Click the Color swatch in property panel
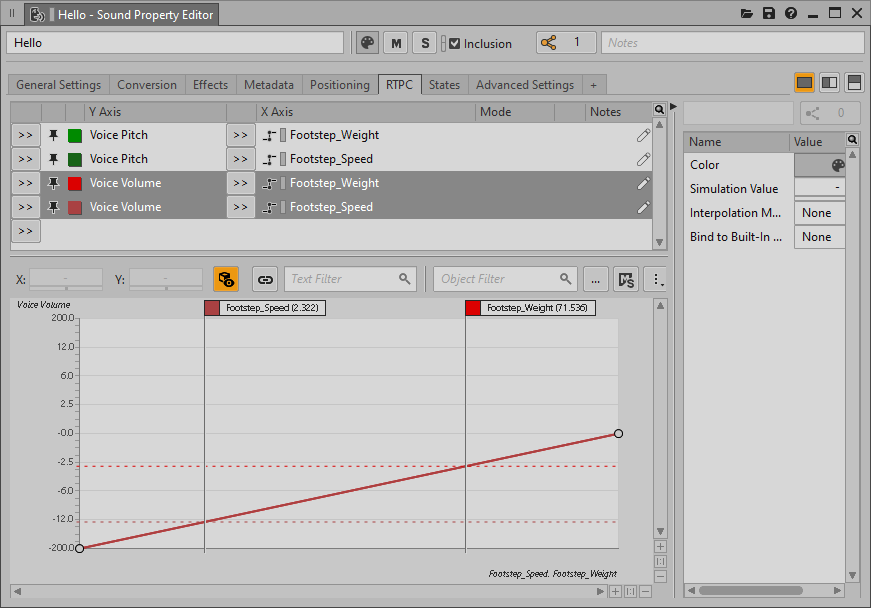This screenshot has height=608, width=871. (819, 165)
